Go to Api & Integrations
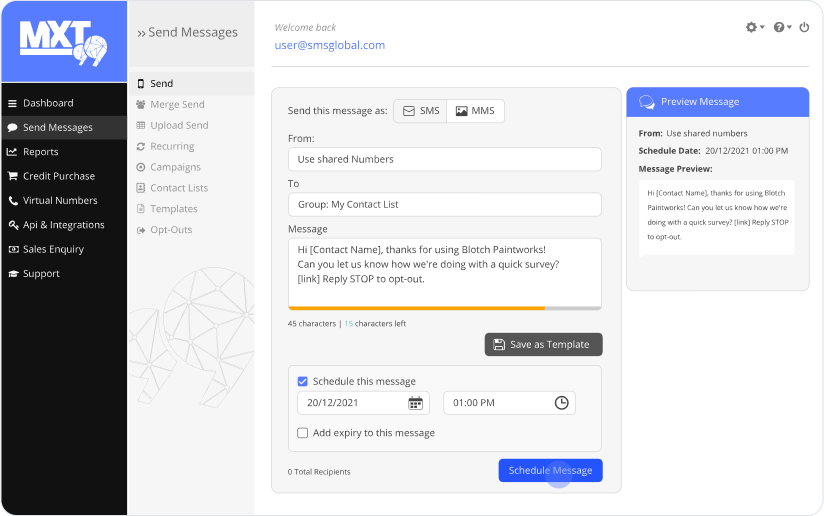Screen dimensions: 824x516 pyautogui.click(x=63, y=225)
